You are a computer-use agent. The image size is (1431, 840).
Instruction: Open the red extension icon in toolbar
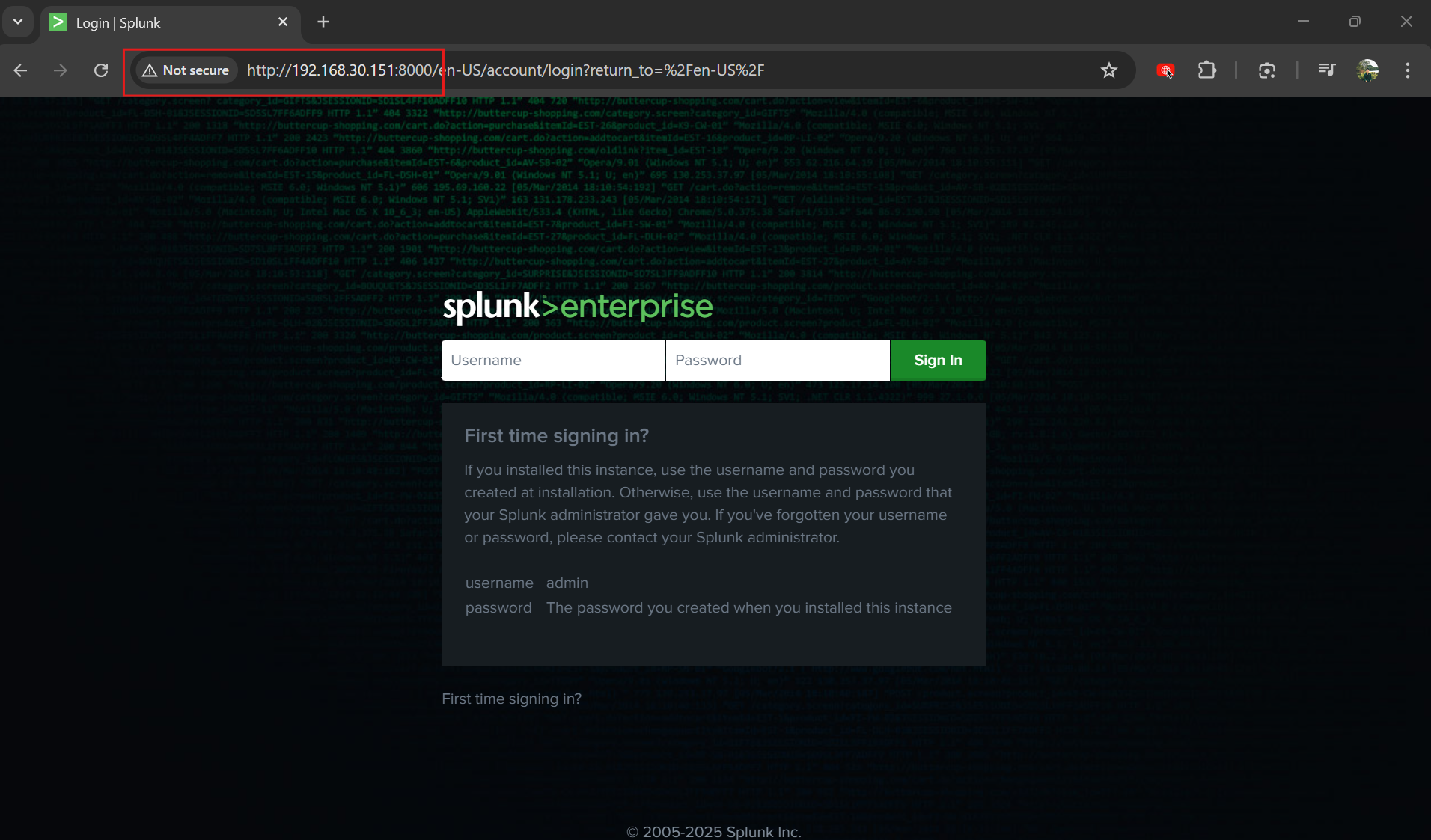coord(1165,70)
